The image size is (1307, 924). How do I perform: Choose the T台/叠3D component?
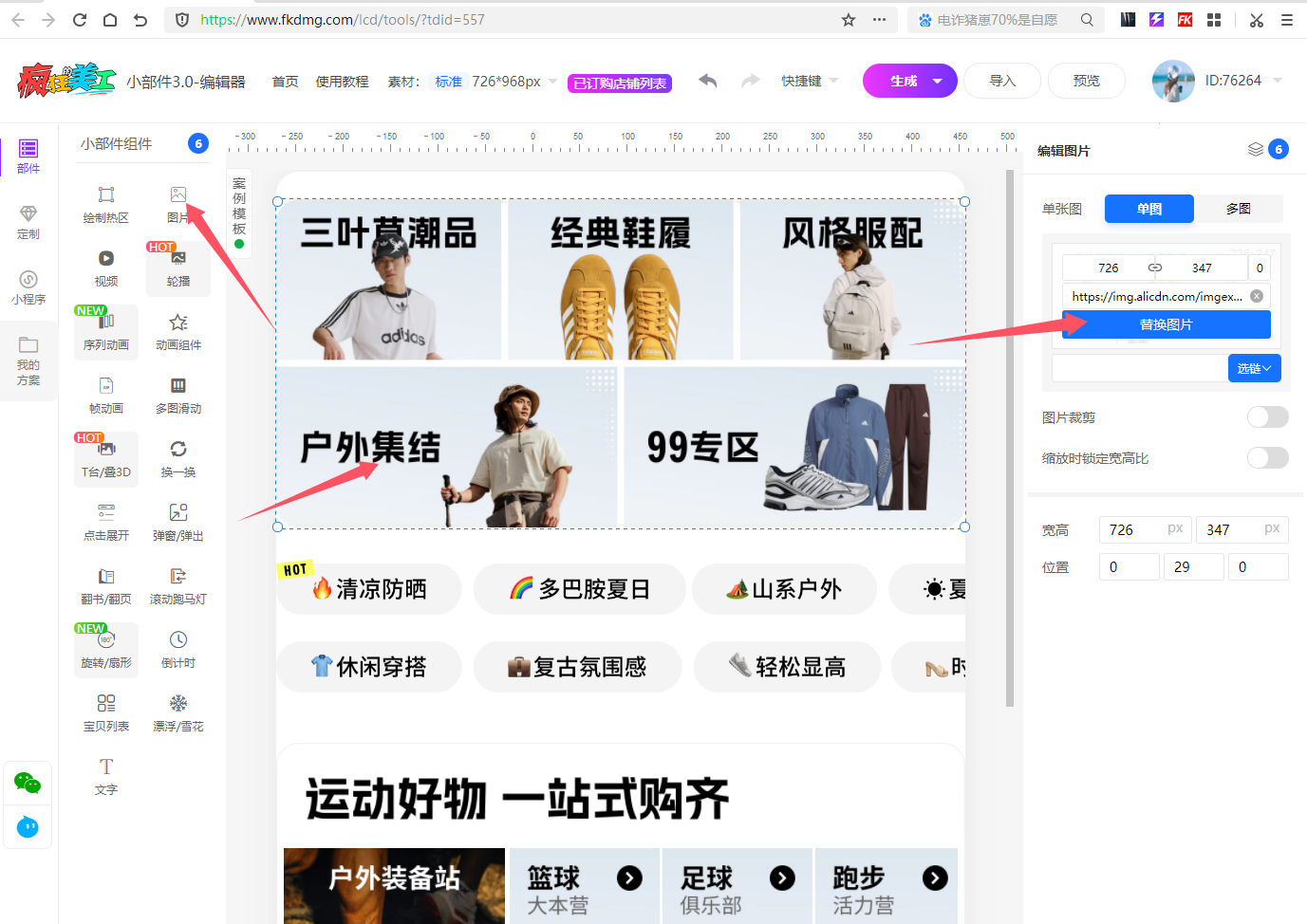click(x=106, y=459)
